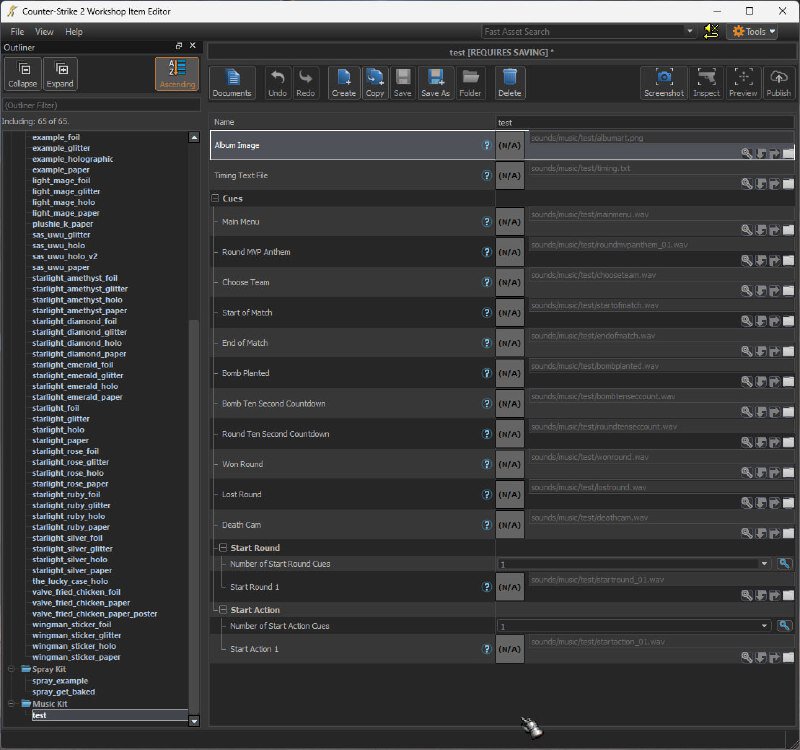Screen dimensions: 800x750
Task: Click help icon beside Bomb Planted
Action: [487, 373]
